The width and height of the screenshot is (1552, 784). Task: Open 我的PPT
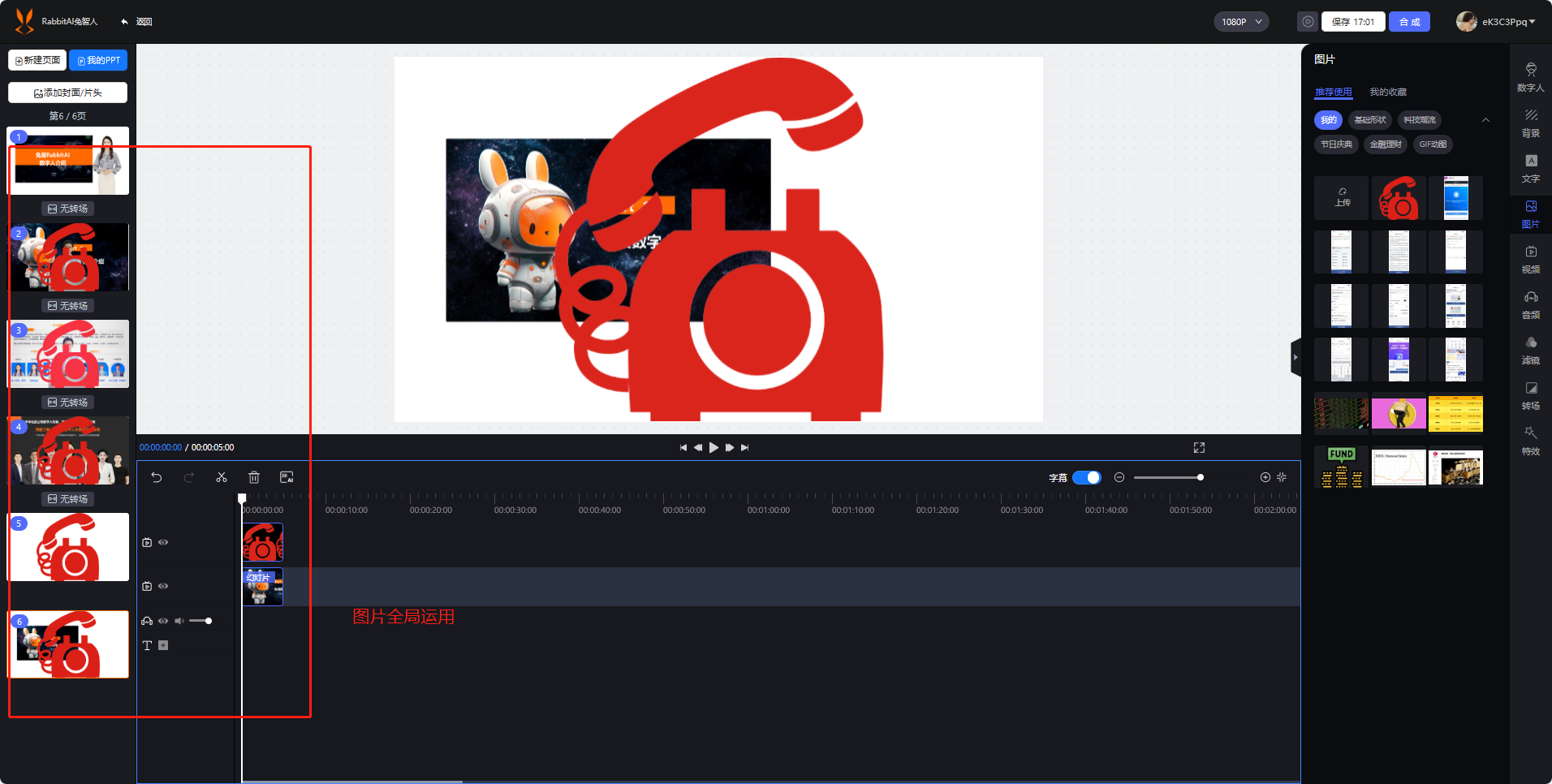[98, 60]
